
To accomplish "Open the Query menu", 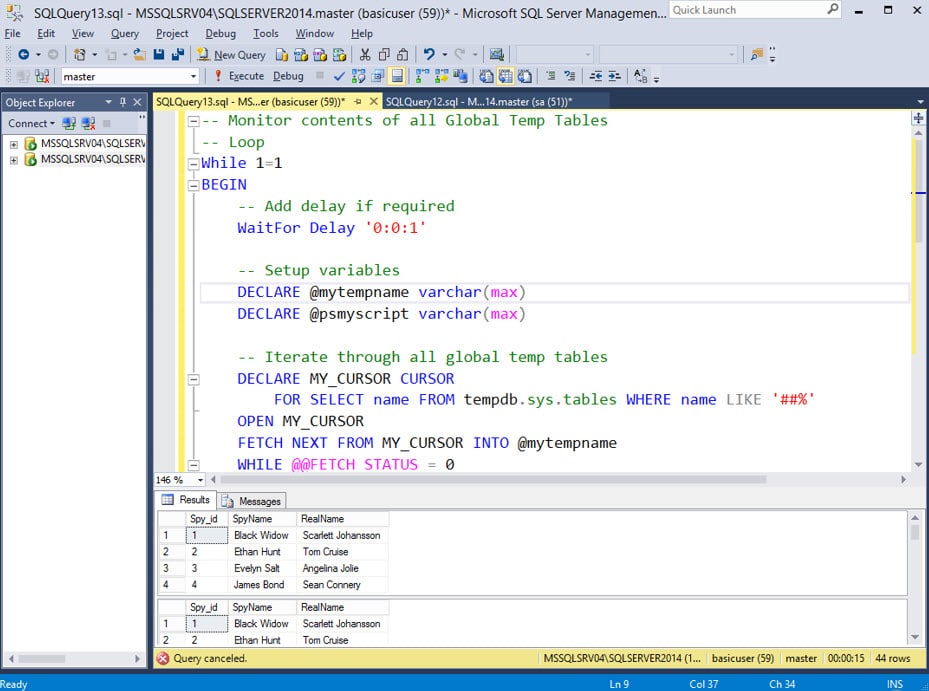I will coord(125,34).
